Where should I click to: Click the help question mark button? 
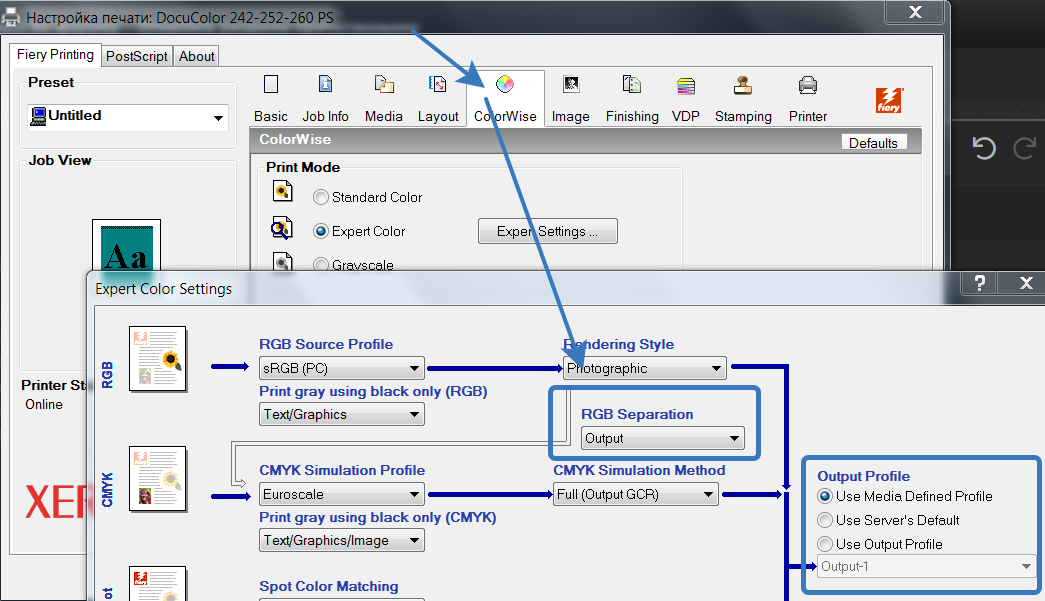979,283
